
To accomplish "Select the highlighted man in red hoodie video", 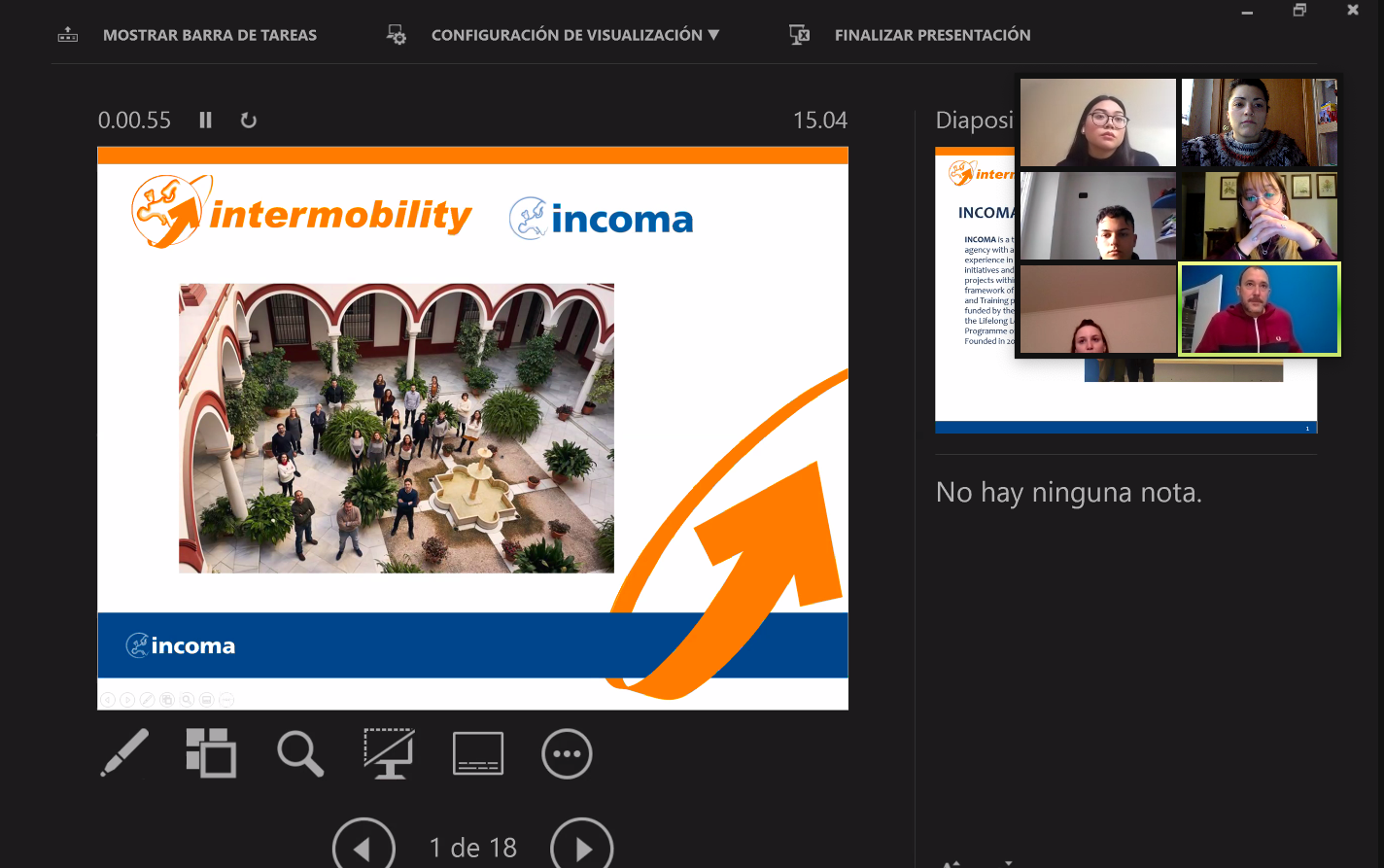I will pyautogui.click(x=1259, y=309).
